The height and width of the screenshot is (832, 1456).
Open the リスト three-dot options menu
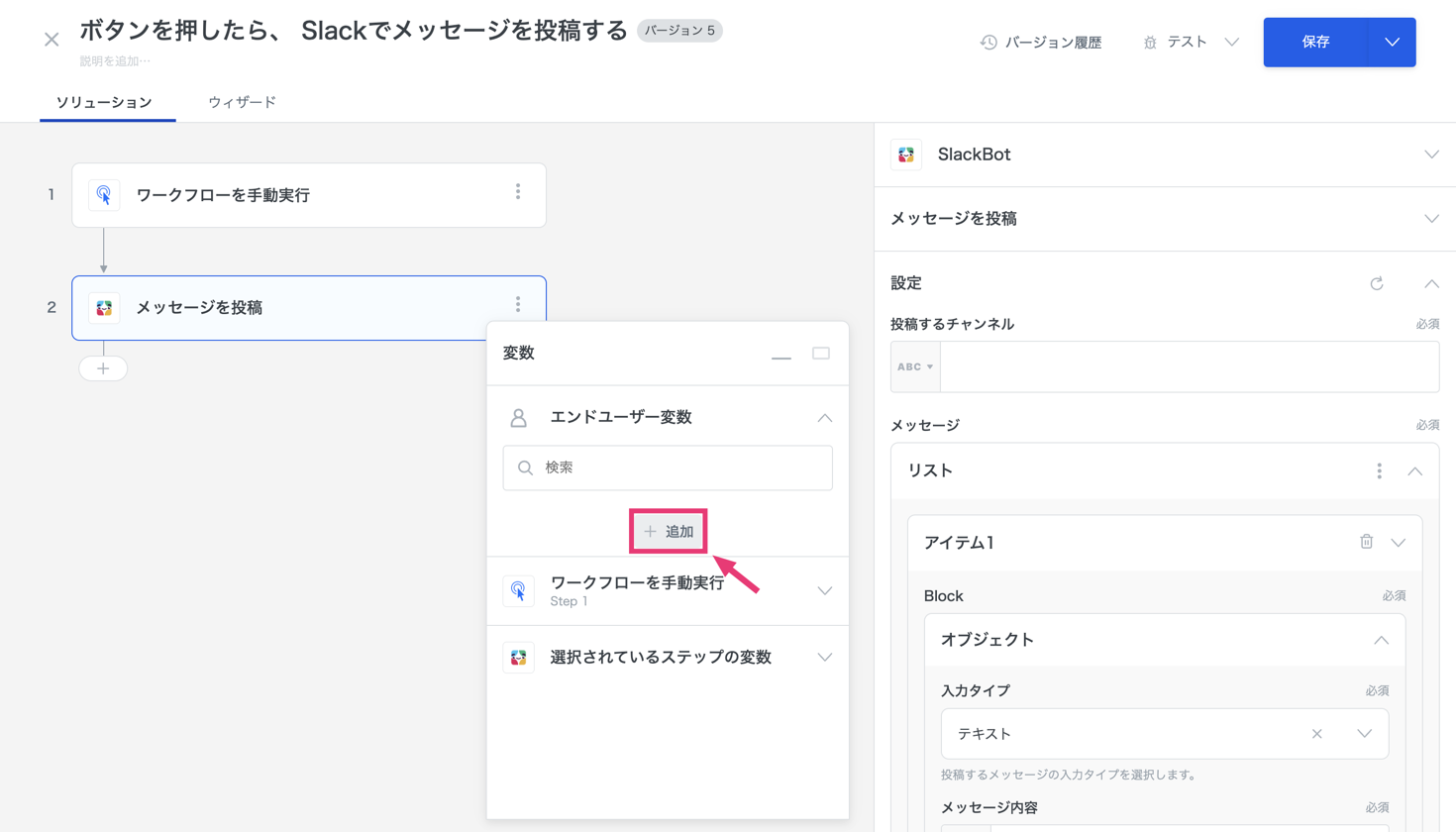(x=1379, y=471)
